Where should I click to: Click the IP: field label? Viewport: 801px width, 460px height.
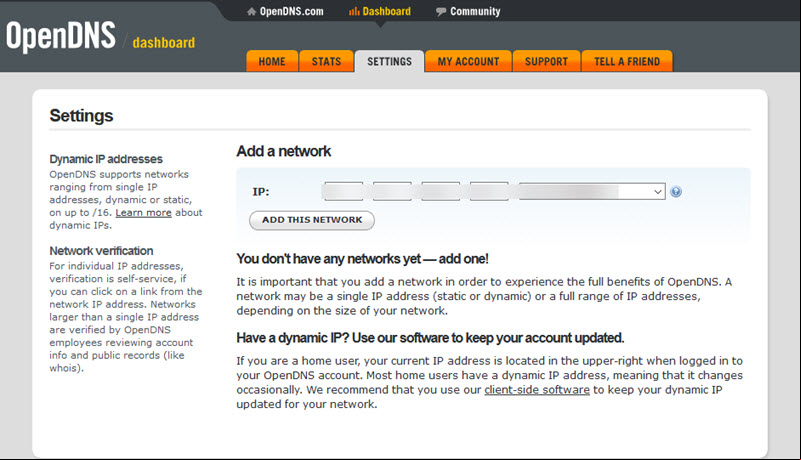click(261, 192)
